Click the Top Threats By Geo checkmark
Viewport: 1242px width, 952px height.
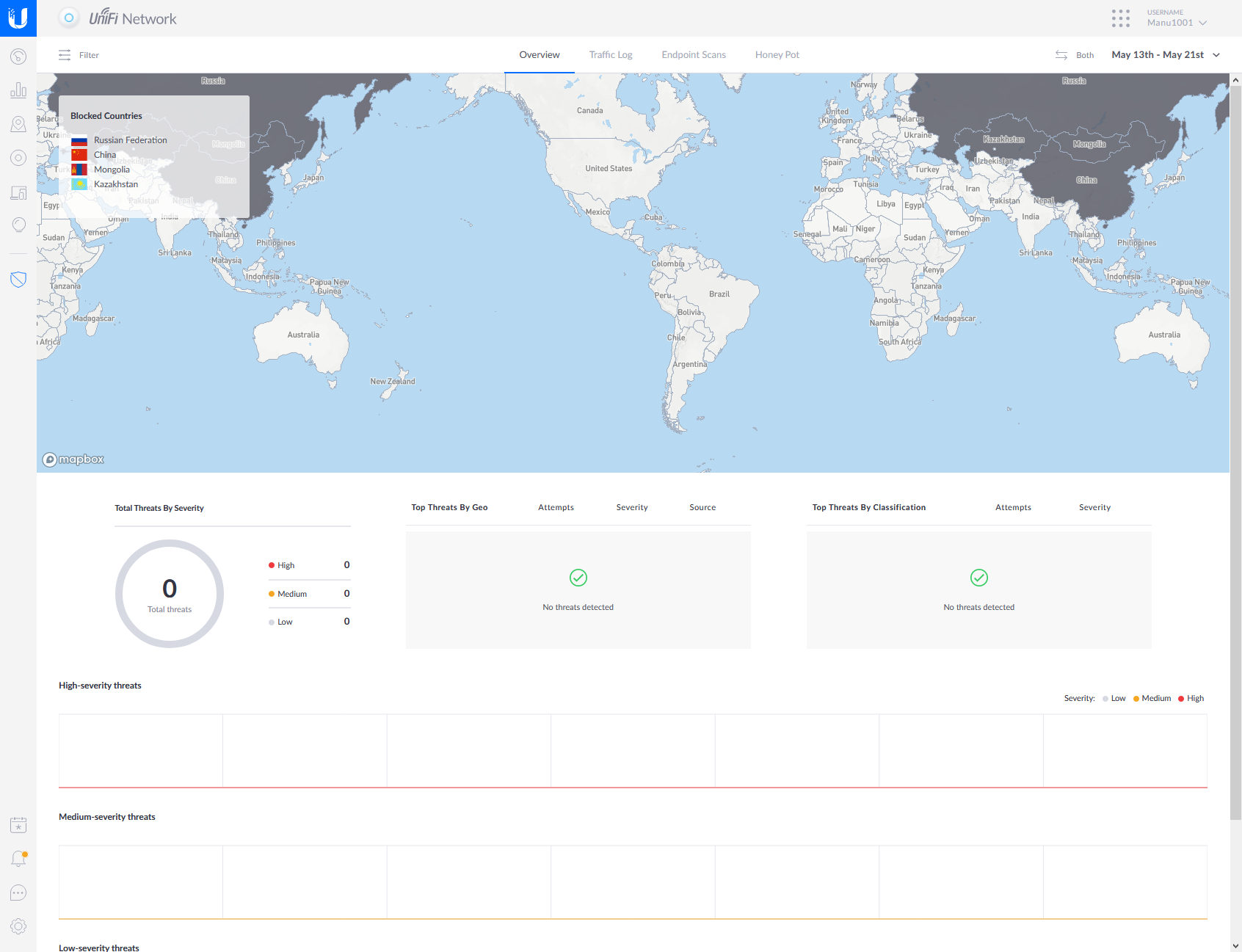pyautogui.click(x=578, y=578)
